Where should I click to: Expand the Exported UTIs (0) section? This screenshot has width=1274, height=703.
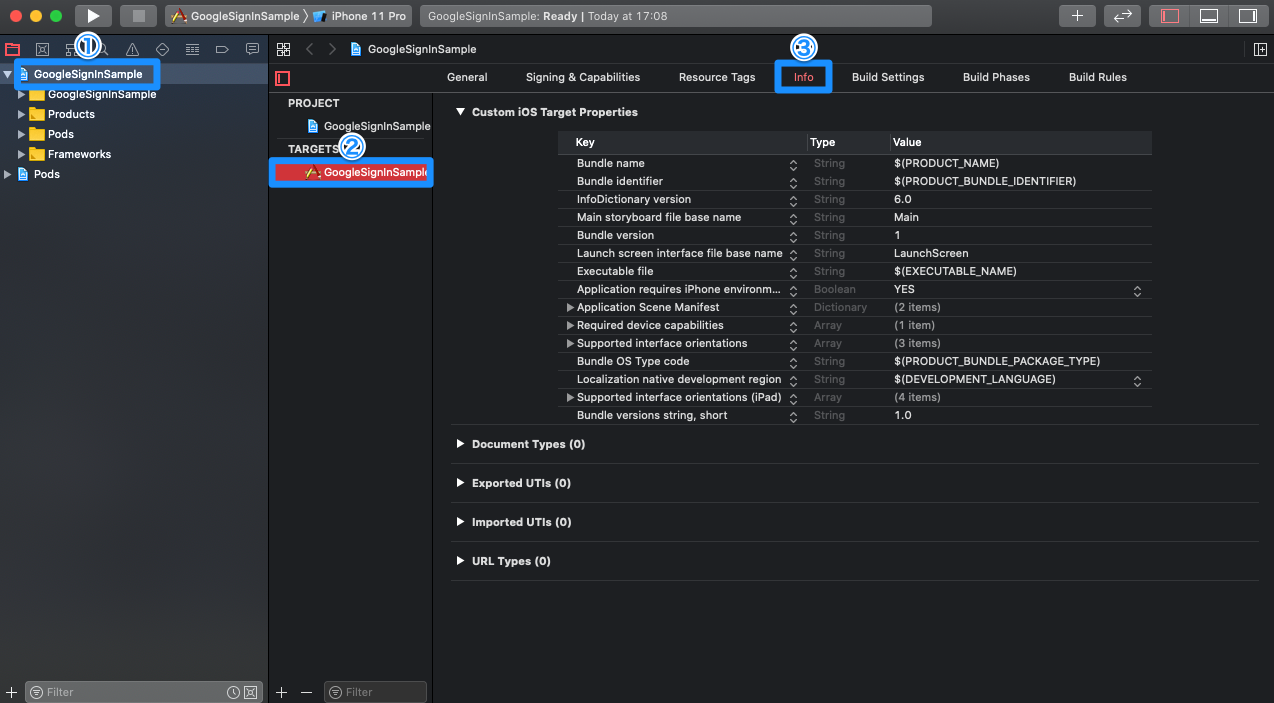pyautogui.click(x=460, y=482)
